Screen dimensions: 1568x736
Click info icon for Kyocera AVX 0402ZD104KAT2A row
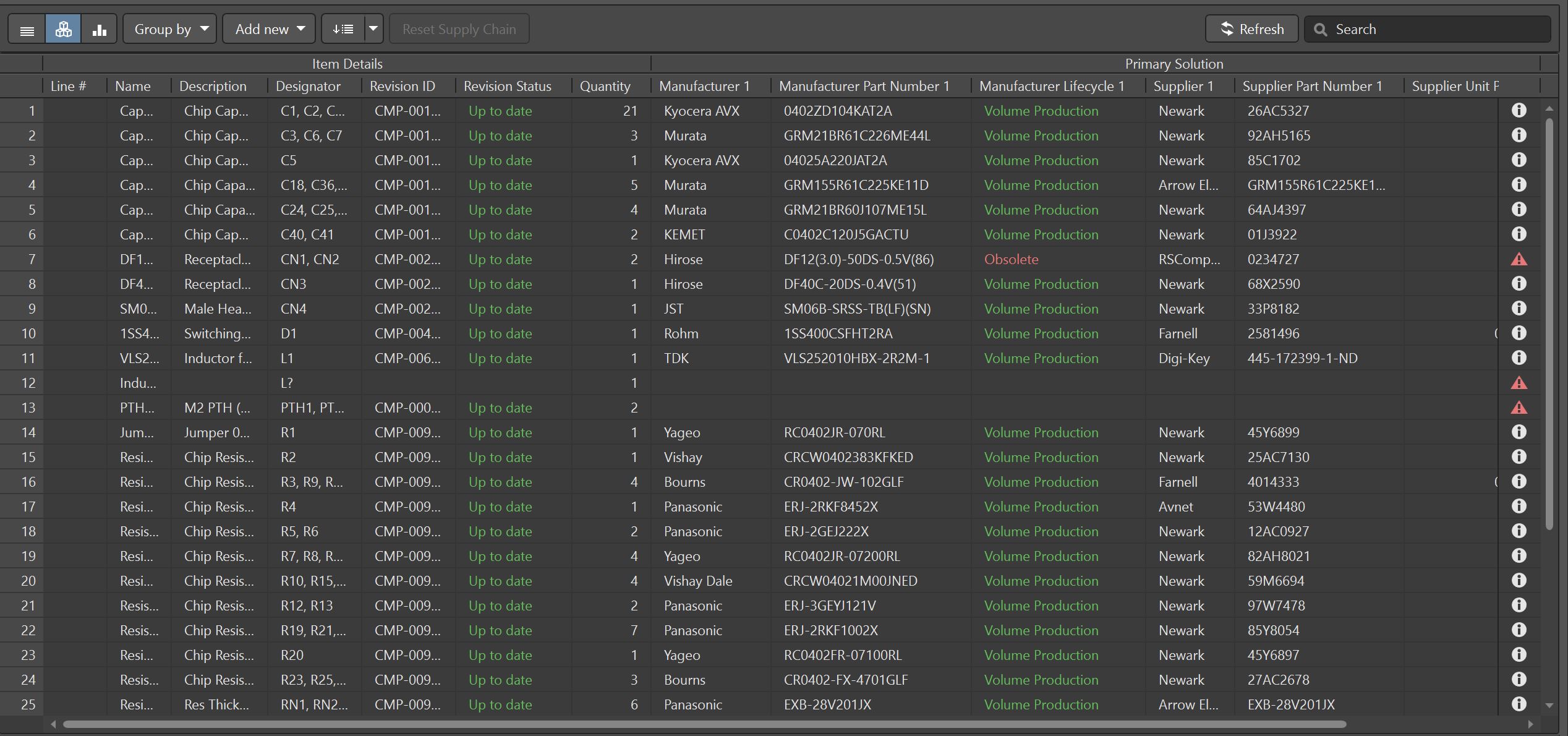tap(1519, 110)
